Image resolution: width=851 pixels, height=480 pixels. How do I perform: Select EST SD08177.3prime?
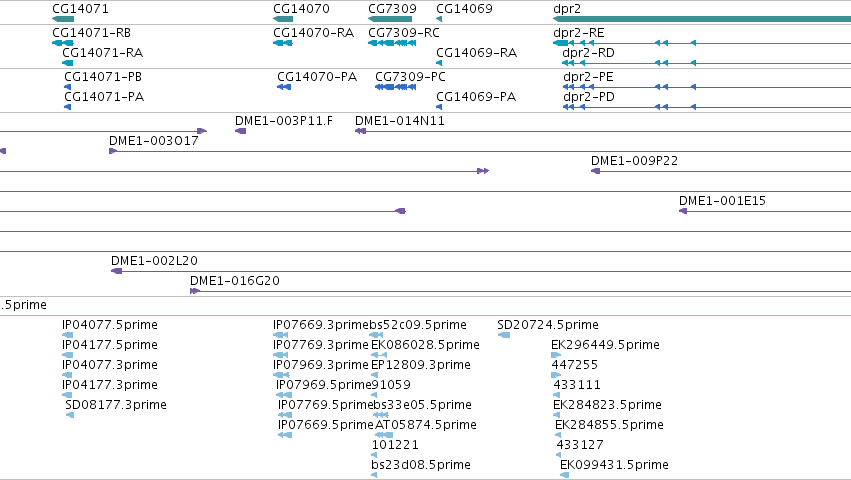(x=116, y=406)
